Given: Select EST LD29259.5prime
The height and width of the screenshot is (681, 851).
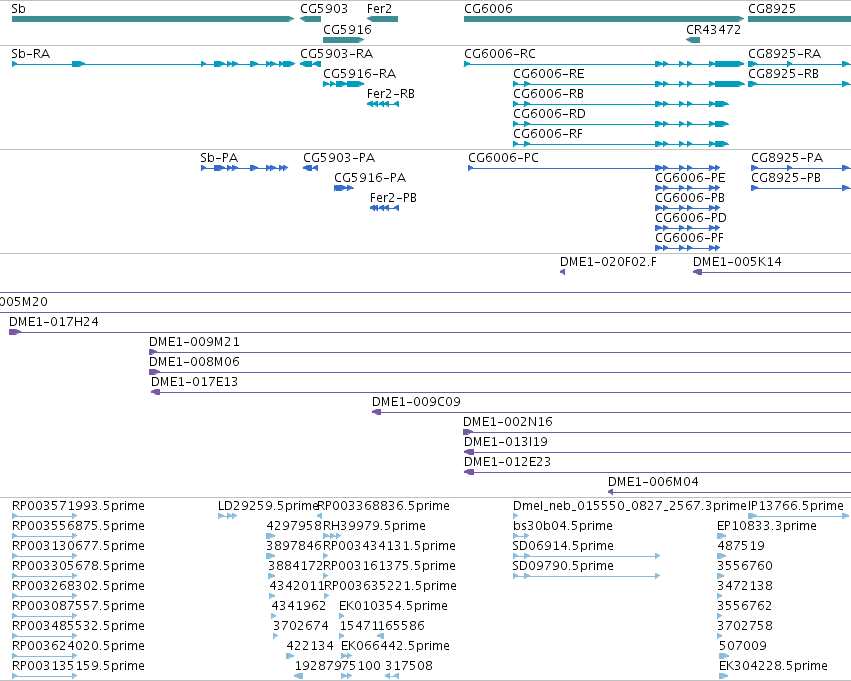Looking at the screenshot, I should (268, 507).
